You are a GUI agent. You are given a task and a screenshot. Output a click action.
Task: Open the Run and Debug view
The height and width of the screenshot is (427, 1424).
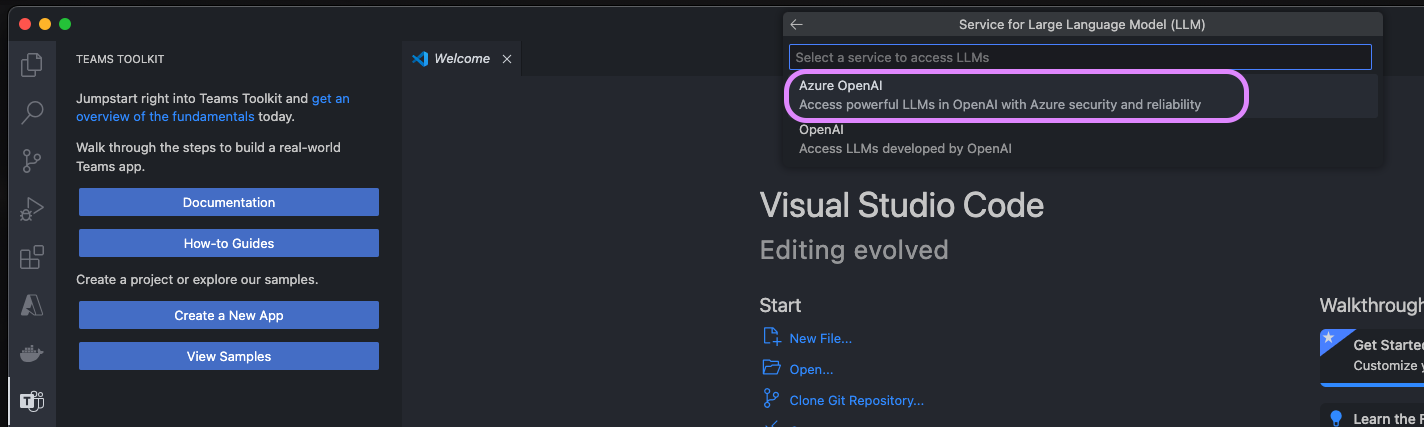[32, 209]
